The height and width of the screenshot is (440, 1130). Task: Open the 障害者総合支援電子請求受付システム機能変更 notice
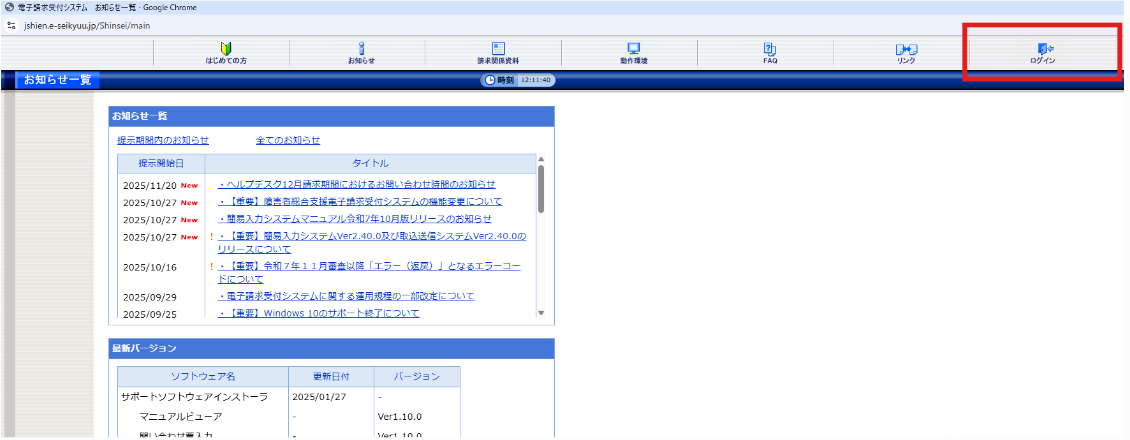tap(360, 201)
